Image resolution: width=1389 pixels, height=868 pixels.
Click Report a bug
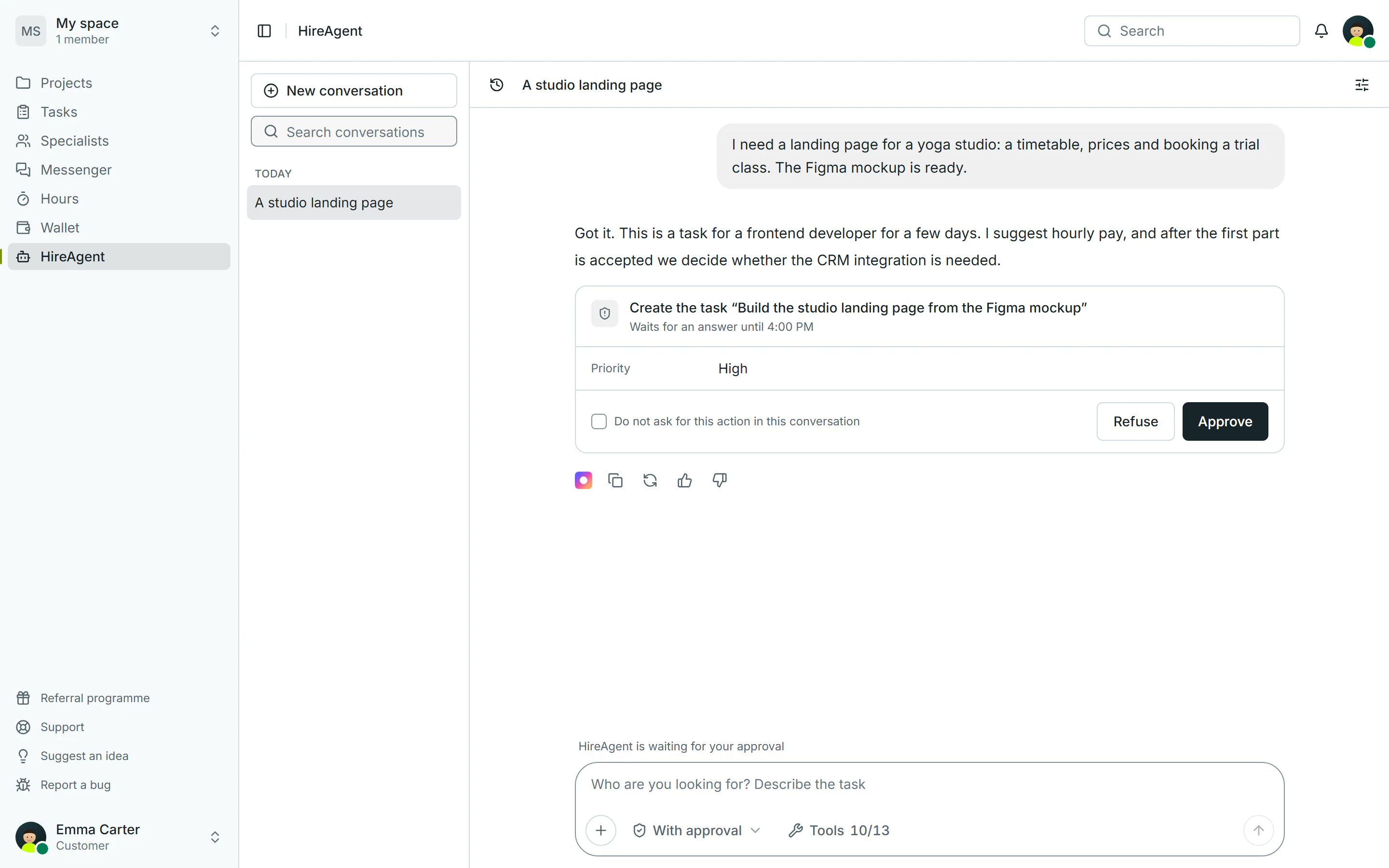click(x=119, y=785)
